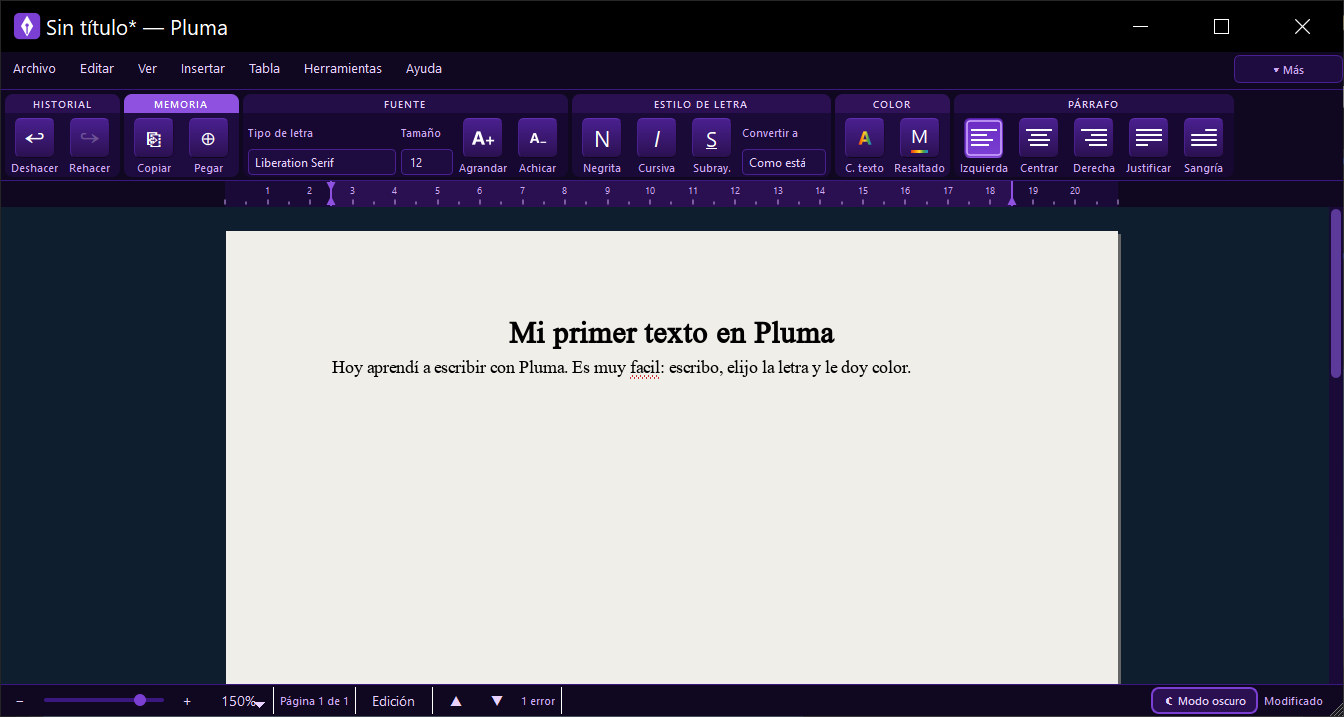1344x717 pixels.
Task: Click the Historial group header
Action: [62, 104]
